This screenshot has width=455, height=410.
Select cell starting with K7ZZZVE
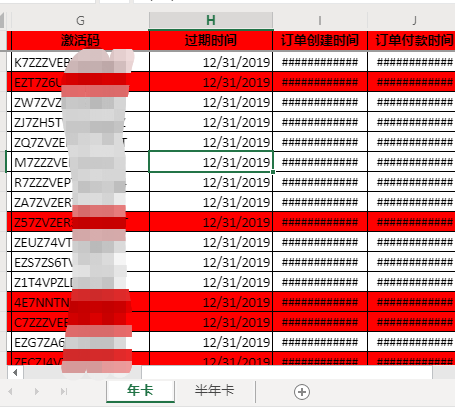[80, 62]
